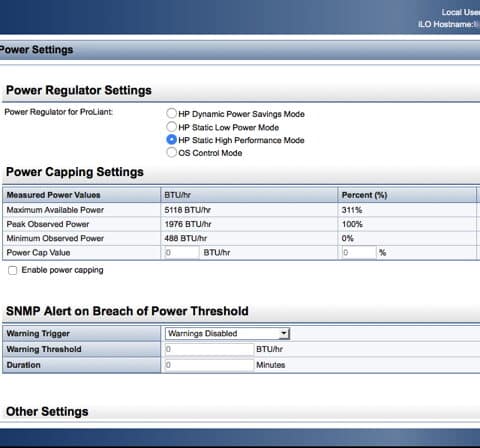The height and width of the screenshot is (448, 480).
Task: Click the 'Power Regulator Settings' heading
Action: (79, 90)
